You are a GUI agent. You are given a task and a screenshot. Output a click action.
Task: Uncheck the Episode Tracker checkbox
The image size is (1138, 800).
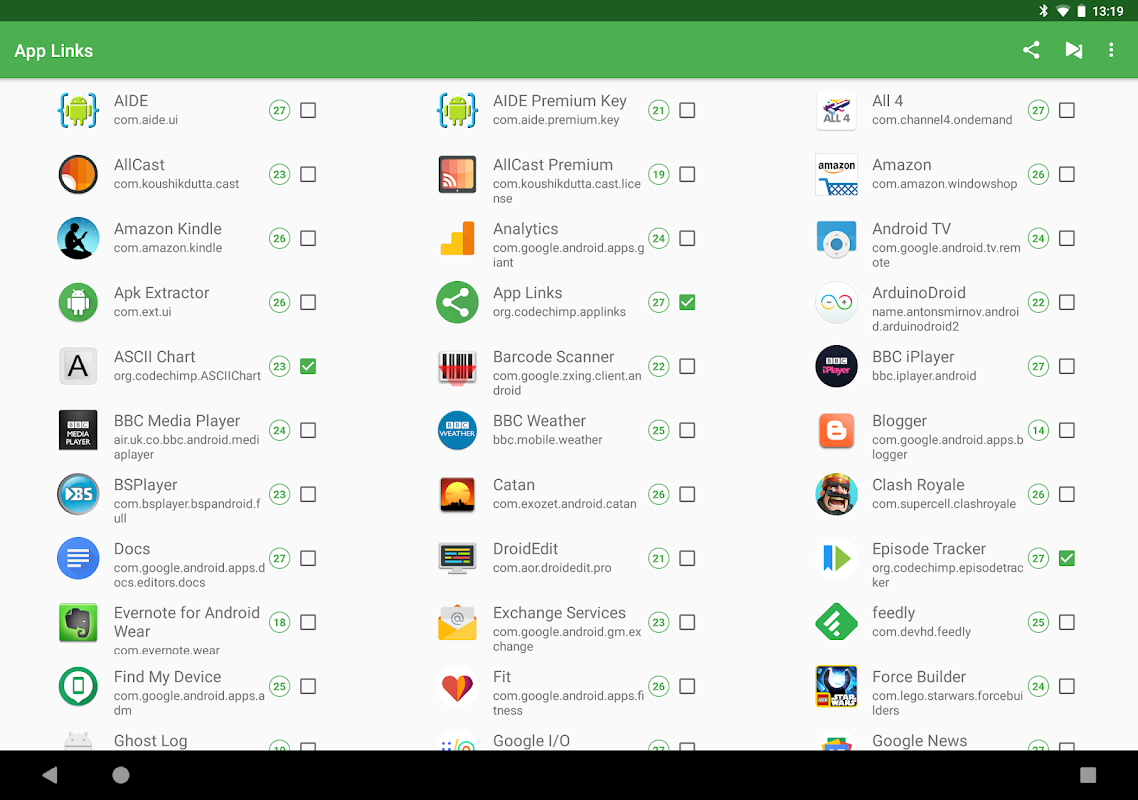(1067, 558)
